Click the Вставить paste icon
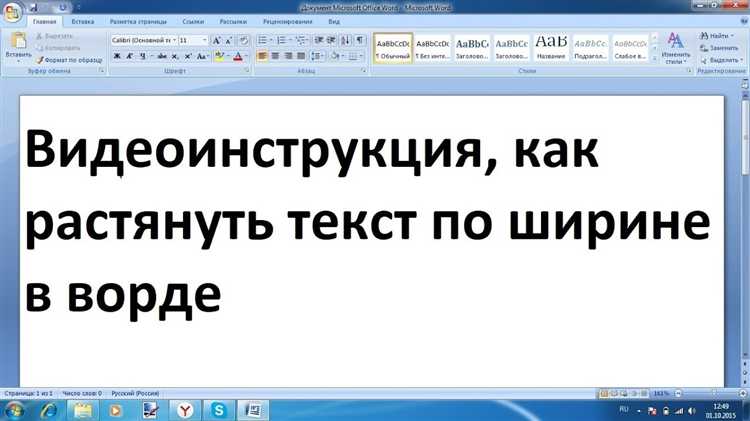 [x=17, y=47]
